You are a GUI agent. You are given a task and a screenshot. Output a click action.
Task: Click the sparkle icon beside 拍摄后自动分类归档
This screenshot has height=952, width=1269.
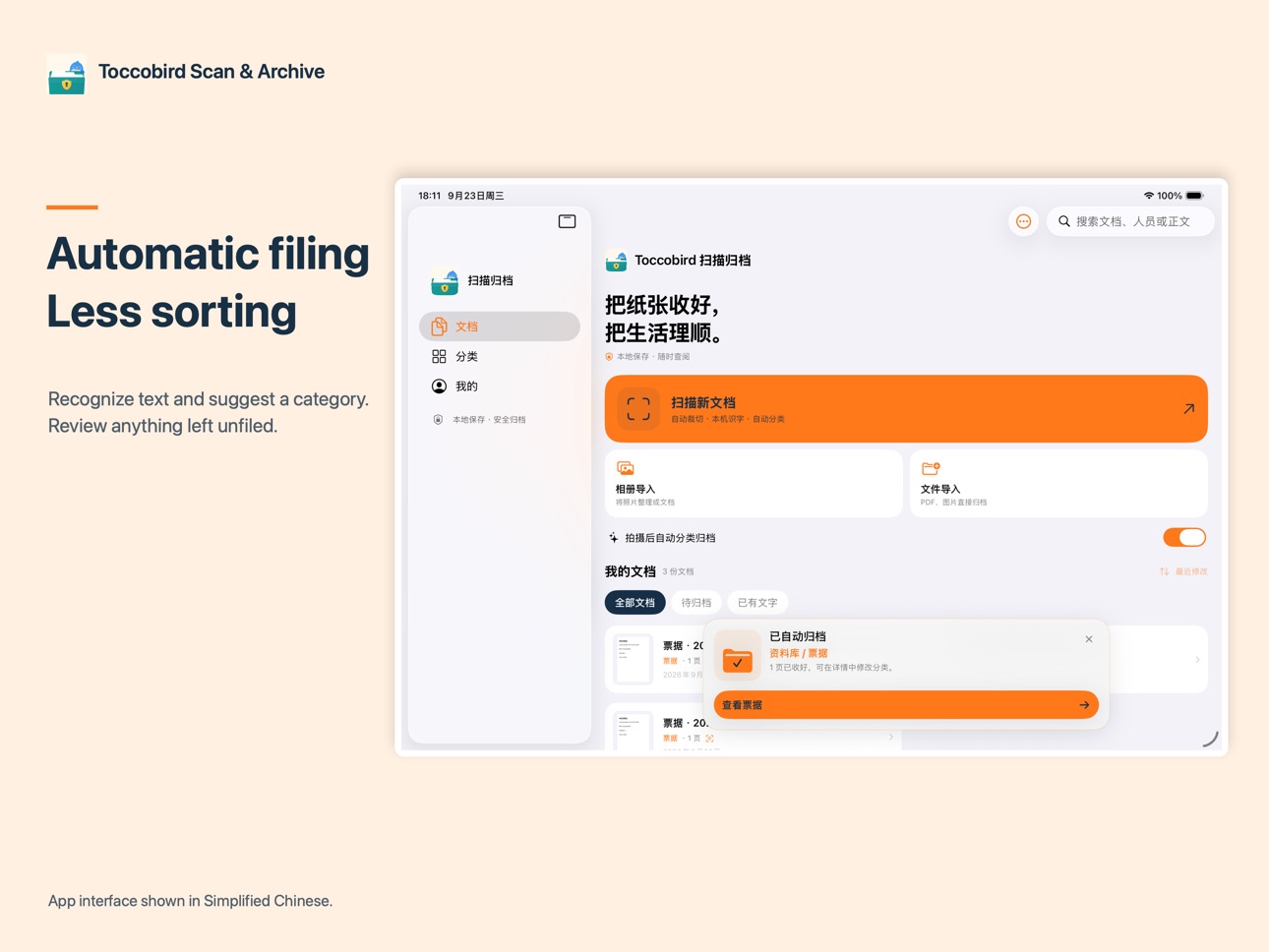click(613, 538)
